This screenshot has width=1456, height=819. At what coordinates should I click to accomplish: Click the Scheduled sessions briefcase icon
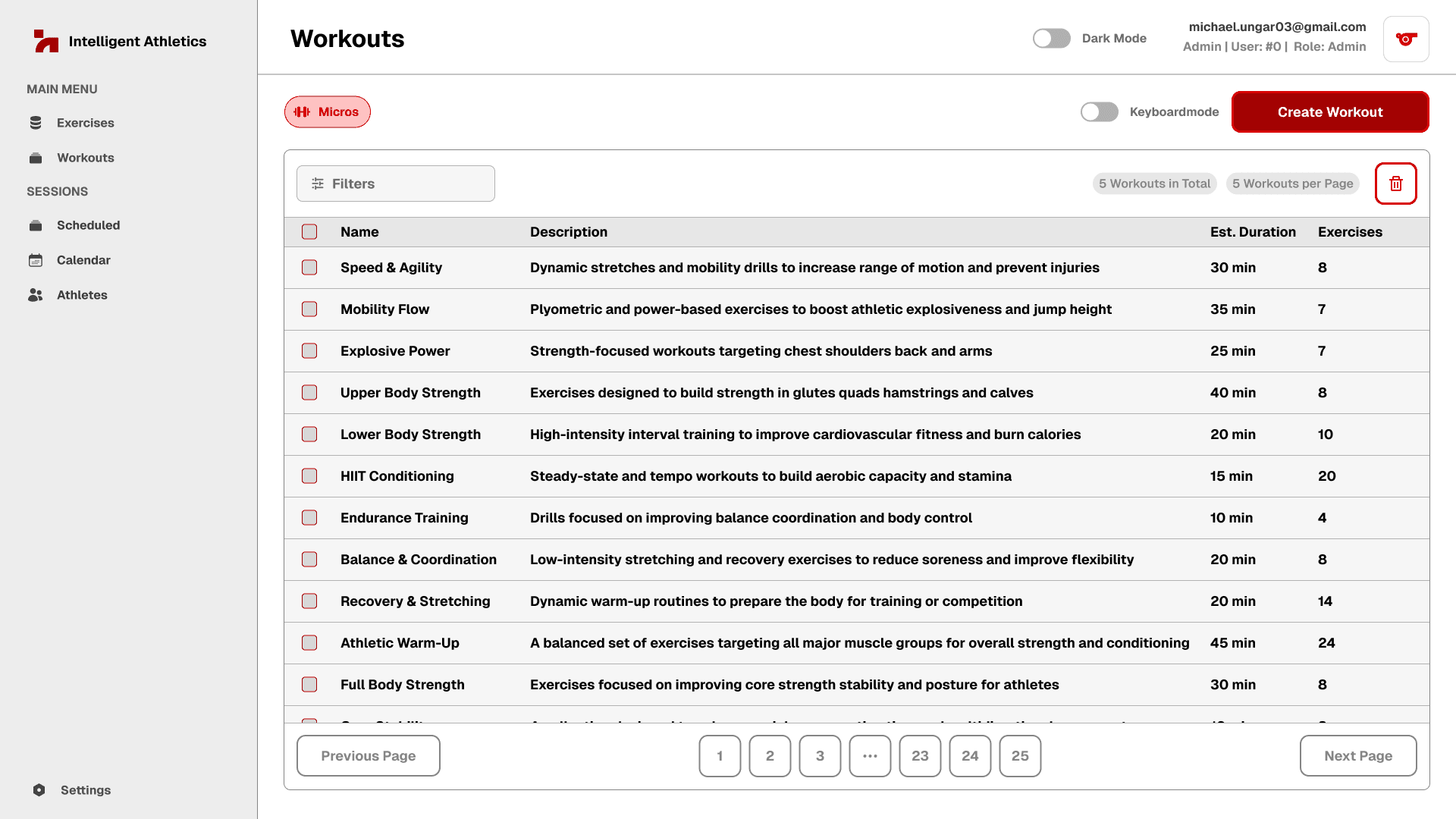tap(36, 225)
